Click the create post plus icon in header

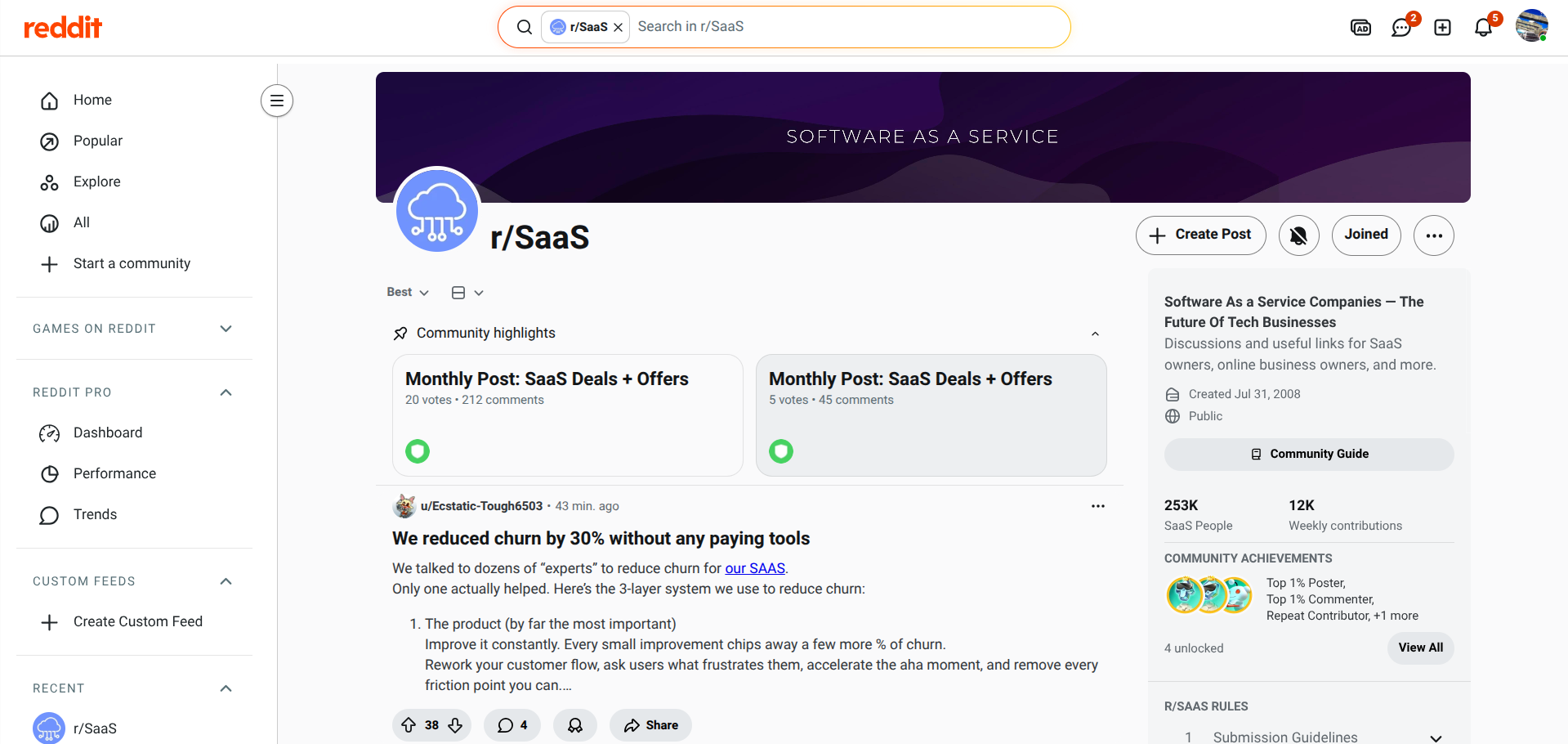pos(1442,28)
